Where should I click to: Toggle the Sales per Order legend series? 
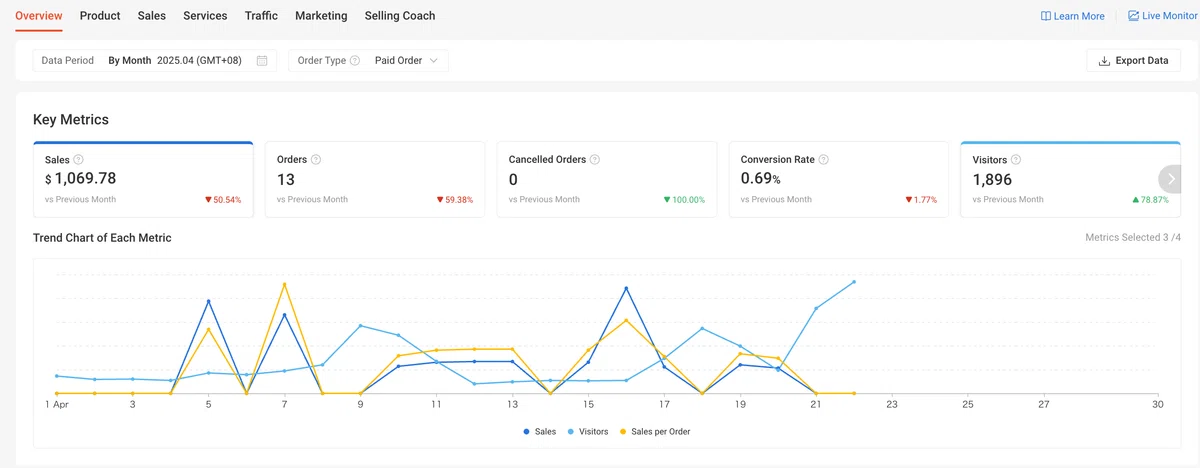tap(655, 432)
